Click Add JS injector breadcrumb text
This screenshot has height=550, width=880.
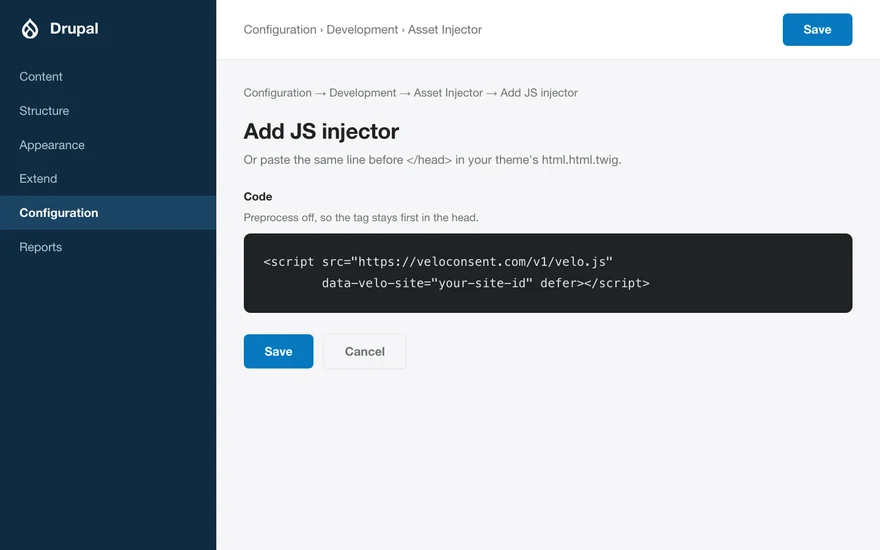coord(539,93)
